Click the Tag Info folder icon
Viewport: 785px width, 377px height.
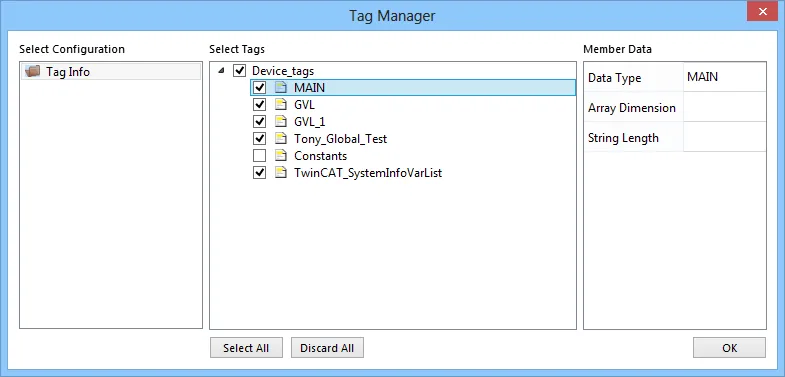pyautogui.click(x=32, y=72)
